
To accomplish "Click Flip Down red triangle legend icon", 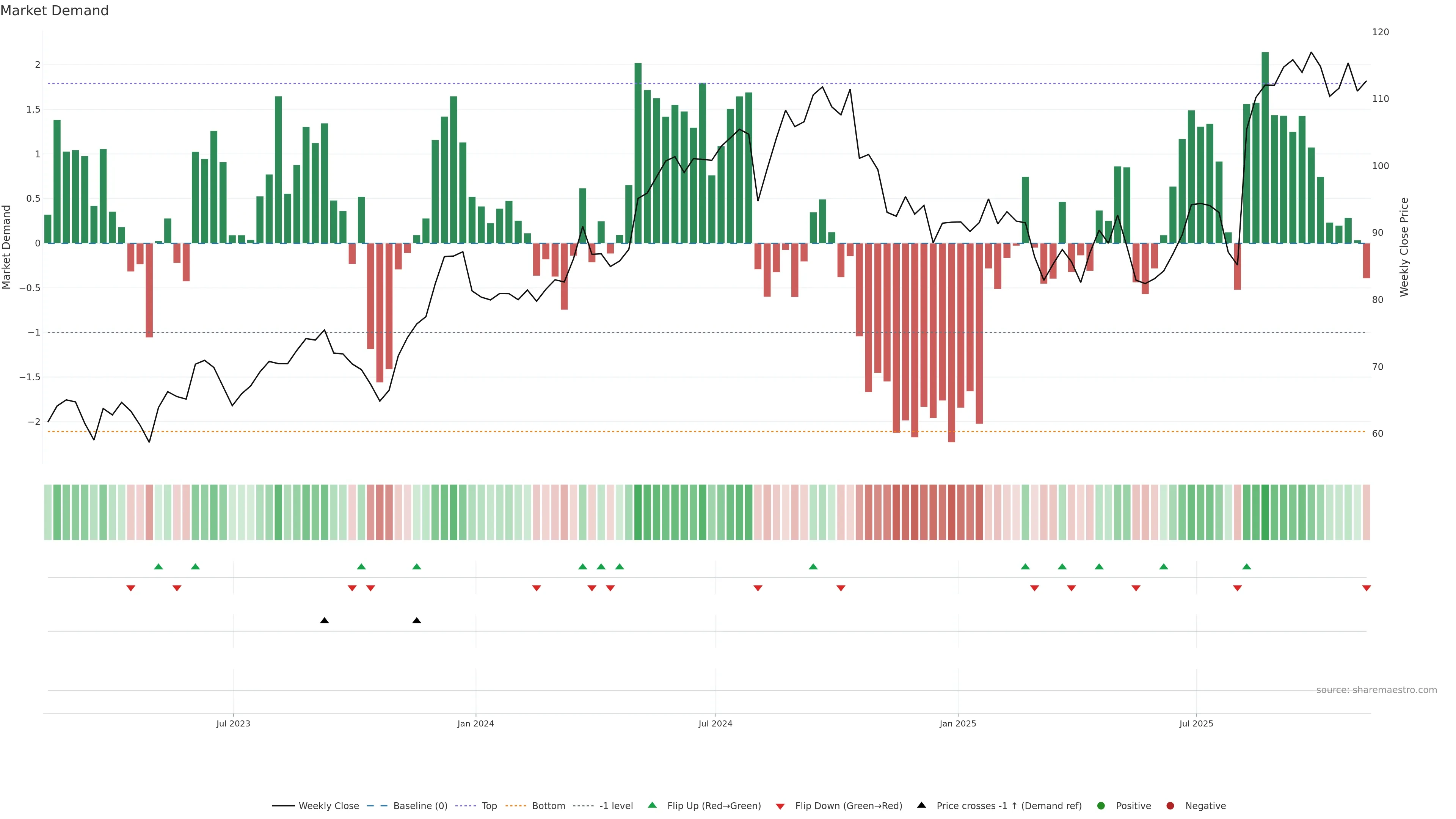I will point(780,806).
